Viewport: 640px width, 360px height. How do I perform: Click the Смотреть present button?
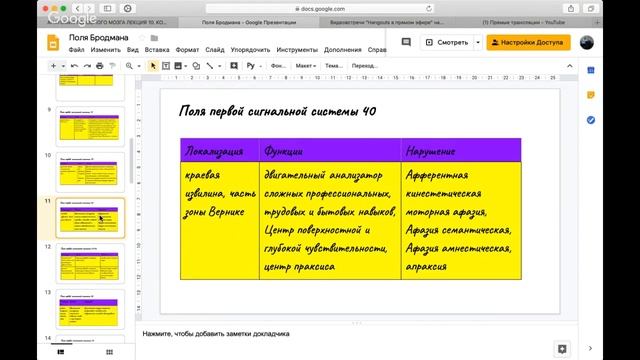click(x=447, y=42)
